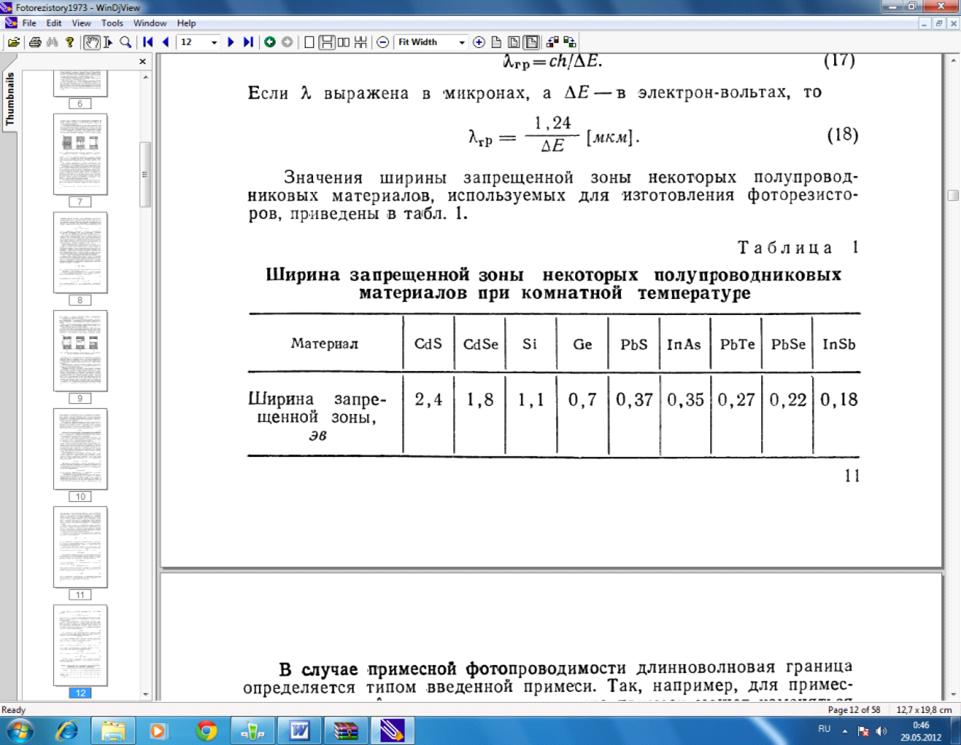Open the Tools menu
The image size is (961, 745).
tap(112, 23)
